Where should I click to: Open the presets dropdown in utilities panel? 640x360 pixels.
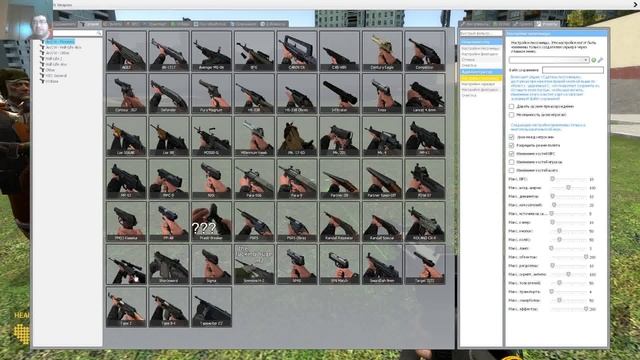pyautogui.click(x=549, y=60)
